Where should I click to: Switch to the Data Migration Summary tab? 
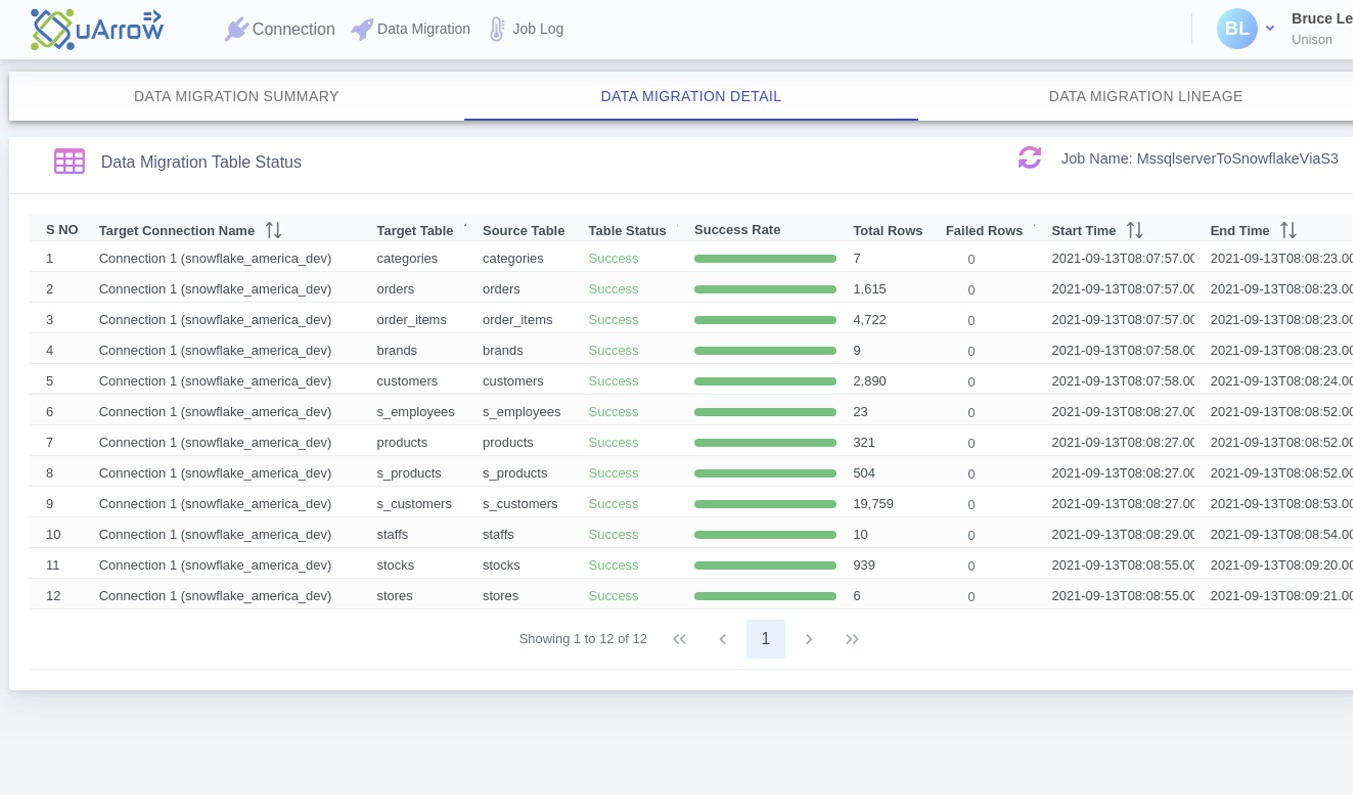pyautogui.click(x=236, y=96)
